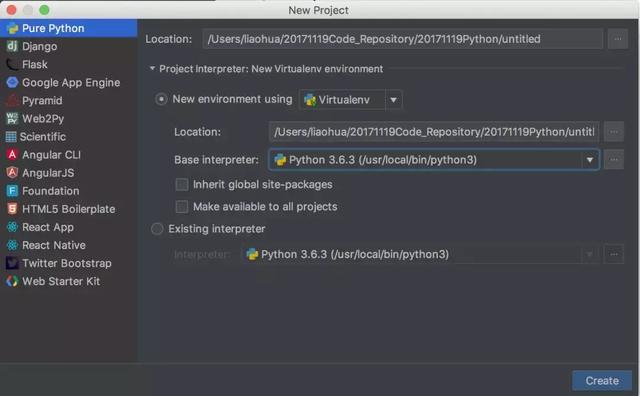640x396 pixels.
Task: Open the Base interpreter dropdown arrow
Action: (590, 160)
